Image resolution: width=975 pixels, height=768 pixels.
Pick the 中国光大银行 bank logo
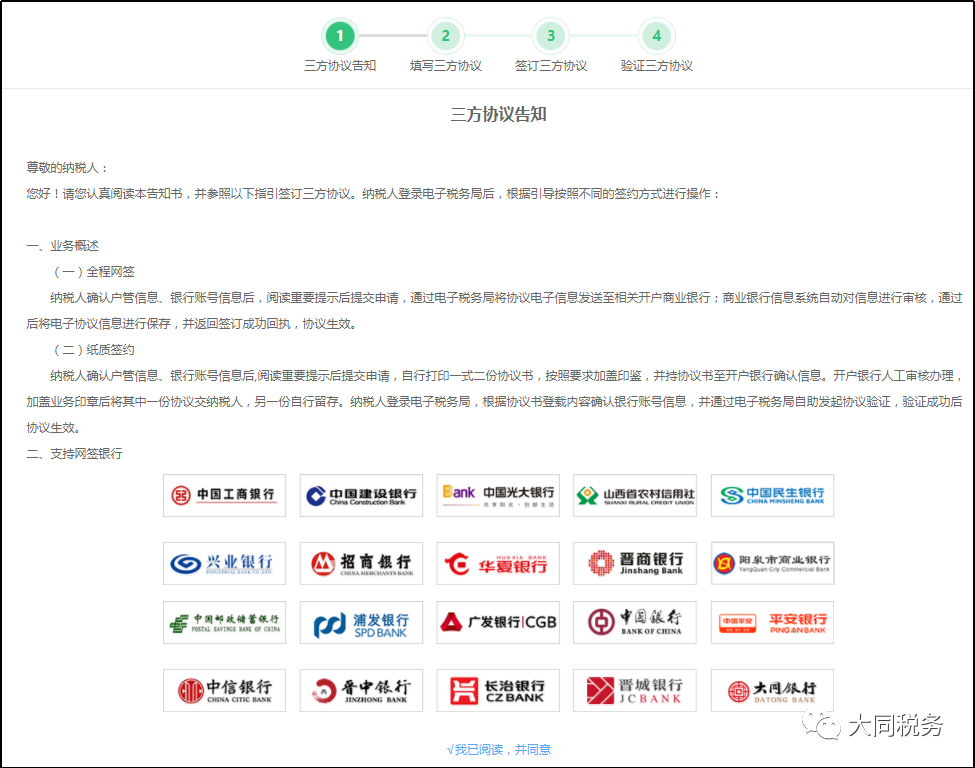498,496
